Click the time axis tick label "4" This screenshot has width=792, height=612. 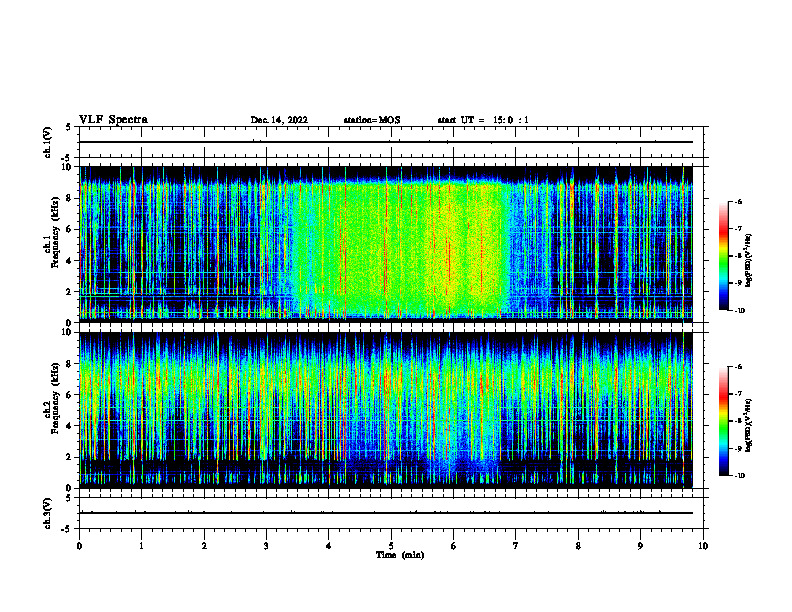pos(329,546)
